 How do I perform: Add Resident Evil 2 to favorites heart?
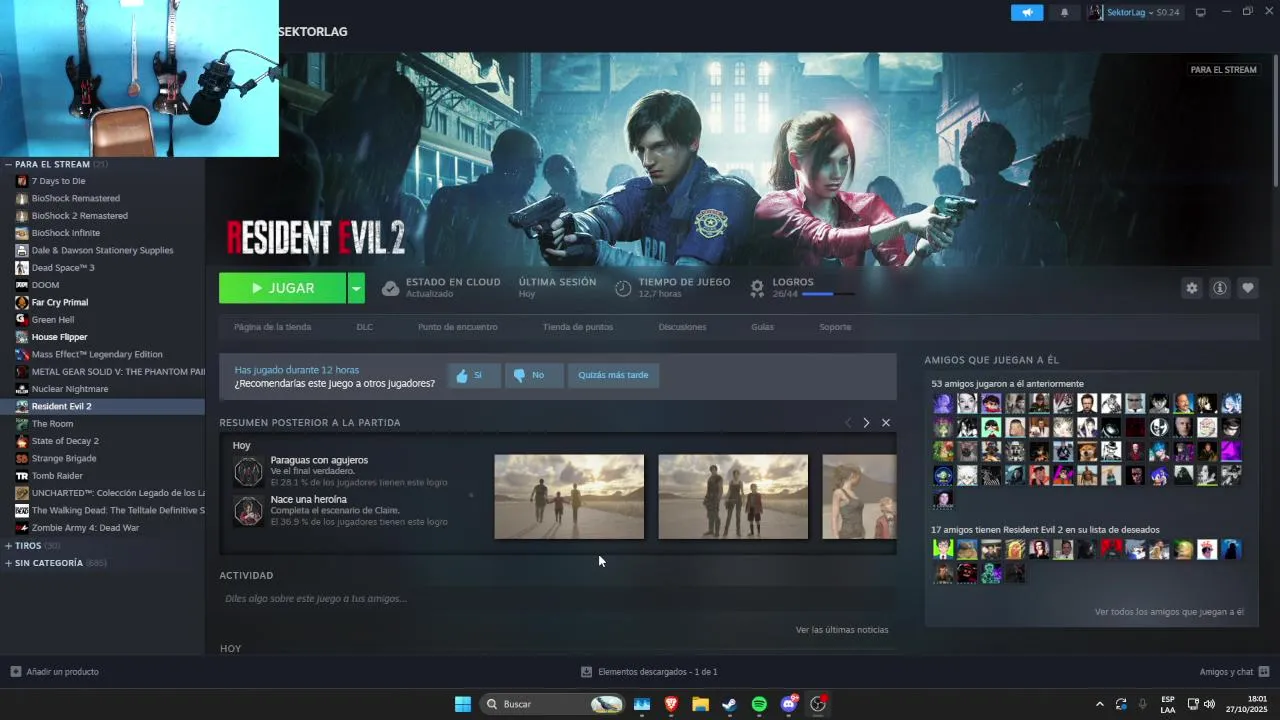click(1247, 288)
